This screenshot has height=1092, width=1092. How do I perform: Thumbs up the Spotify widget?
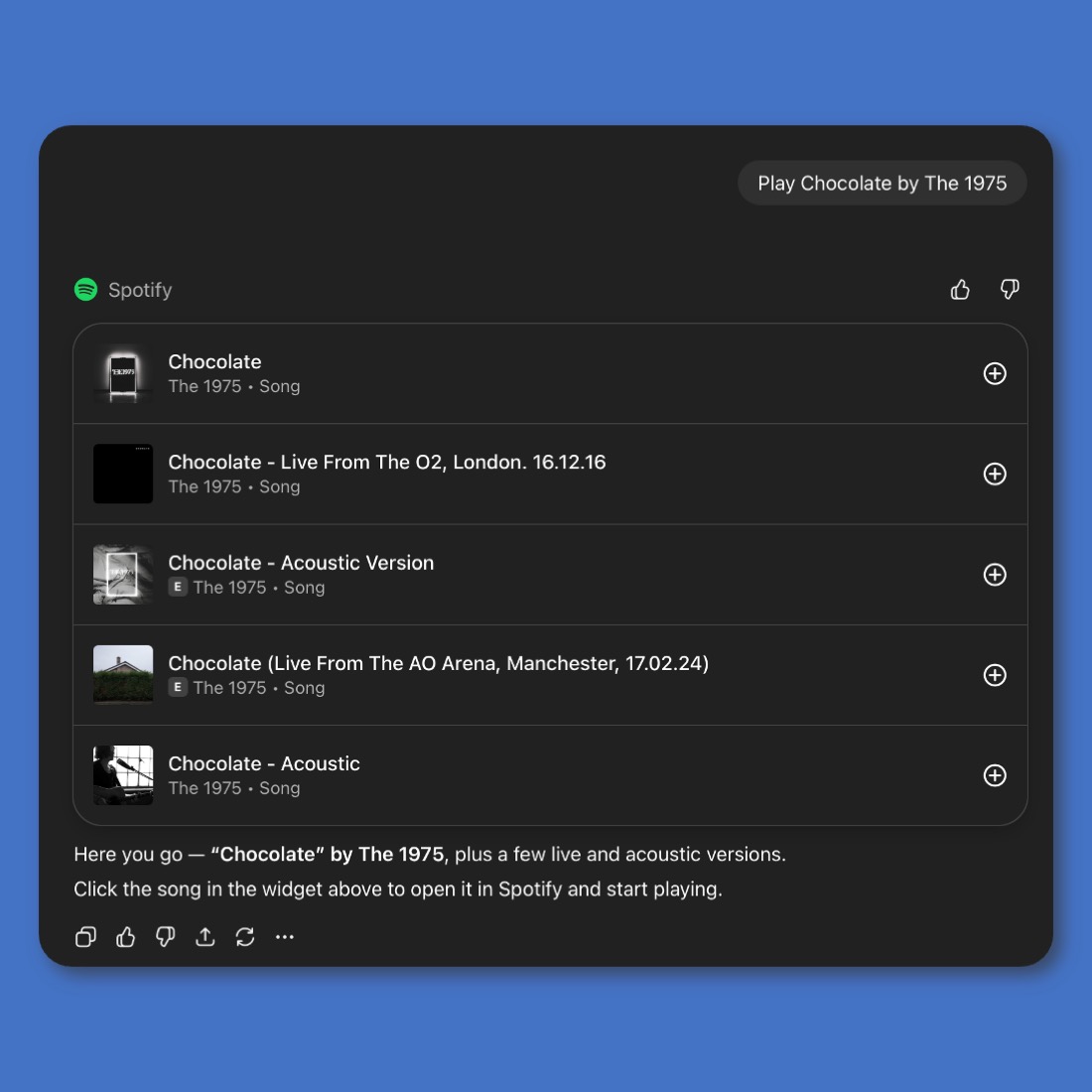click(960, 289)
